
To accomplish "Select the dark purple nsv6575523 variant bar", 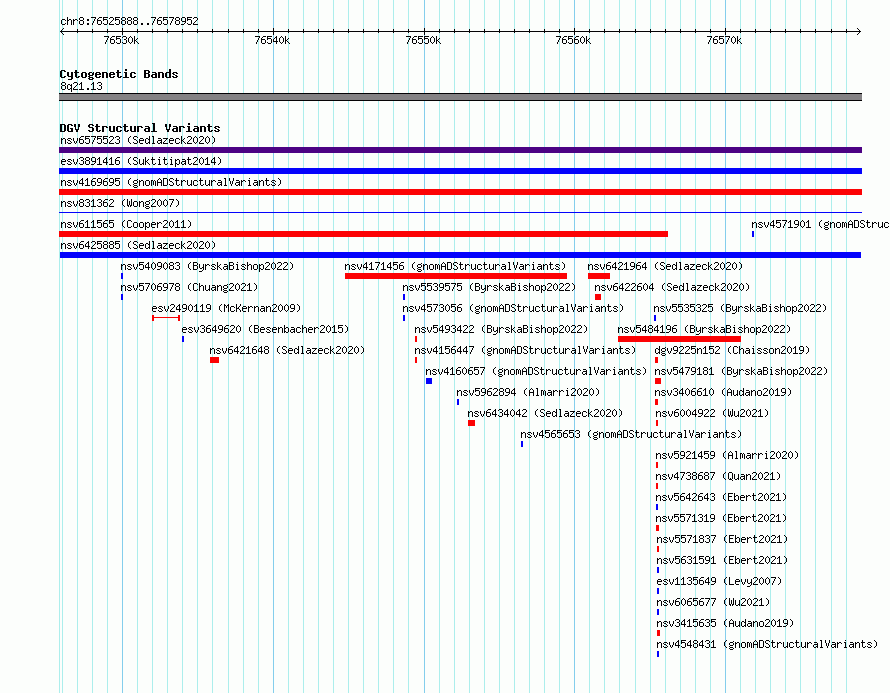I will [x=460, y=150].
